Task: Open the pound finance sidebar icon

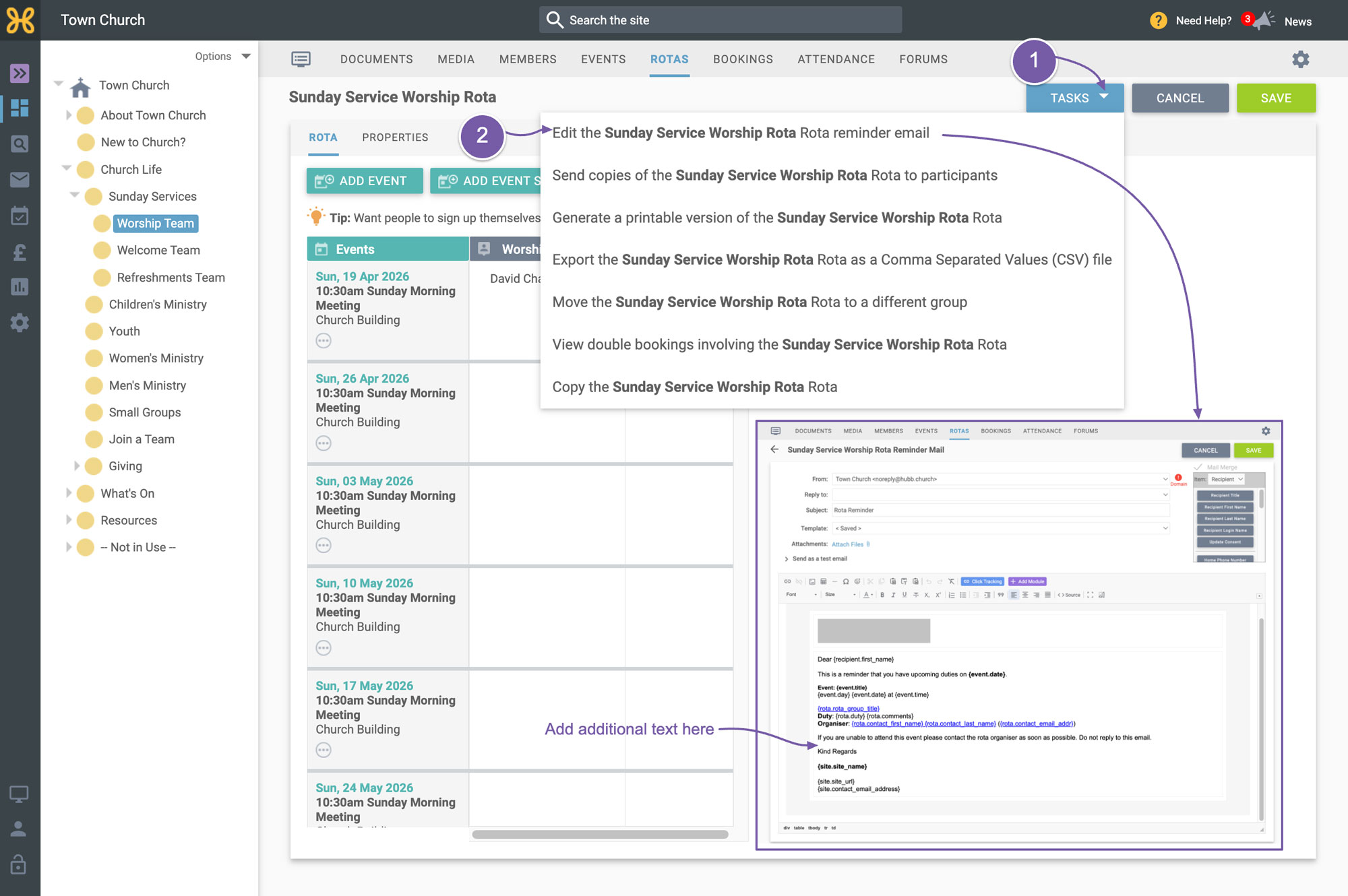Action: tap(20, 252)
